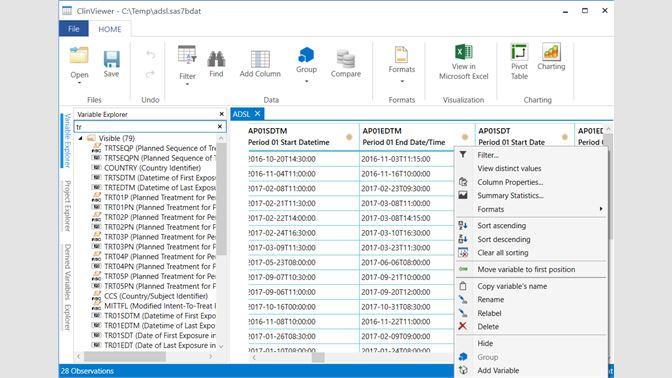Viewport: 672px width, 378px height.
Task: Close the Variable Explorer panel
Action: 222,114
